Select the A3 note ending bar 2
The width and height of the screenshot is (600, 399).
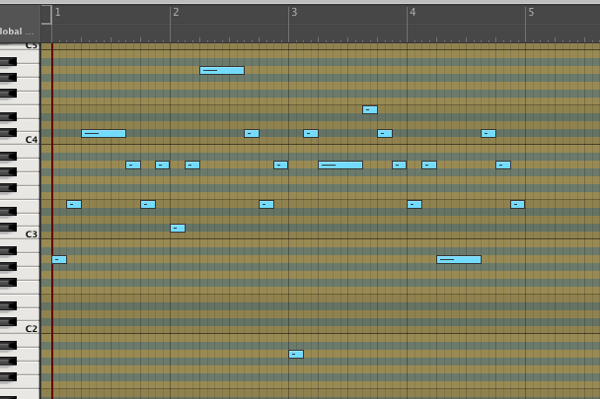(x=280, y=165)
